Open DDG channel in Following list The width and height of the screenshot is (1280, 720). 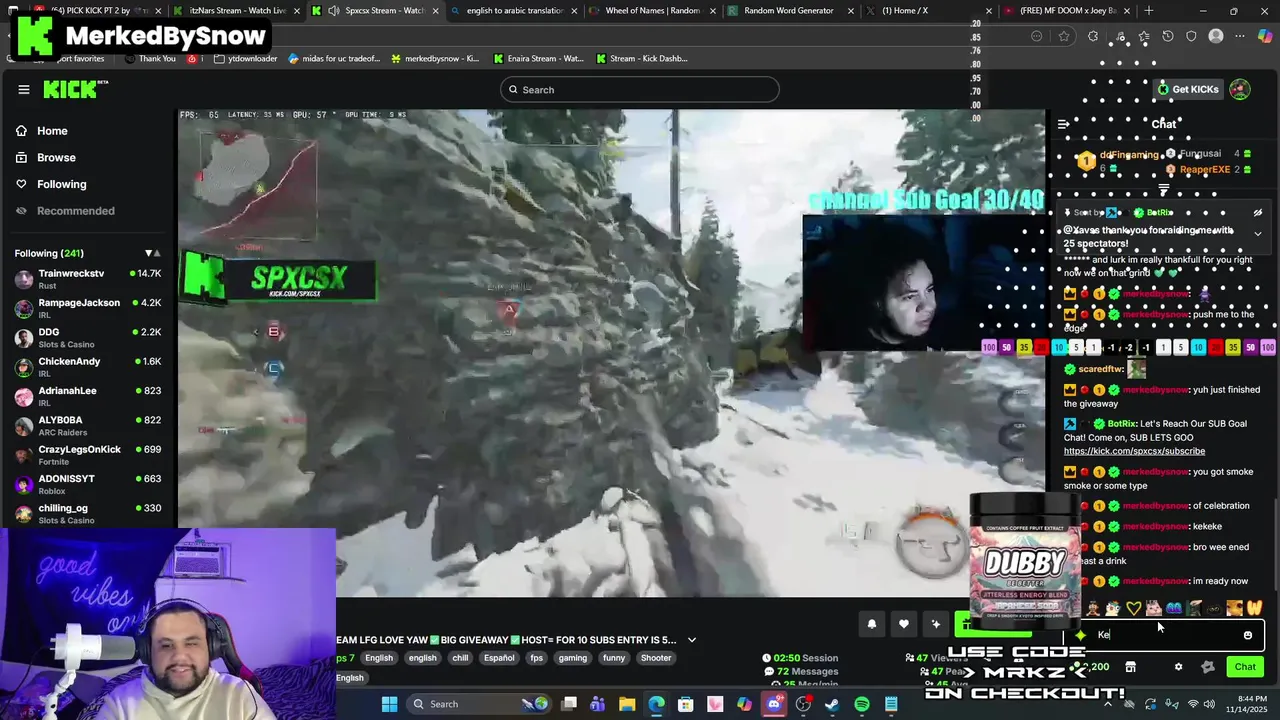click(88, 337)
